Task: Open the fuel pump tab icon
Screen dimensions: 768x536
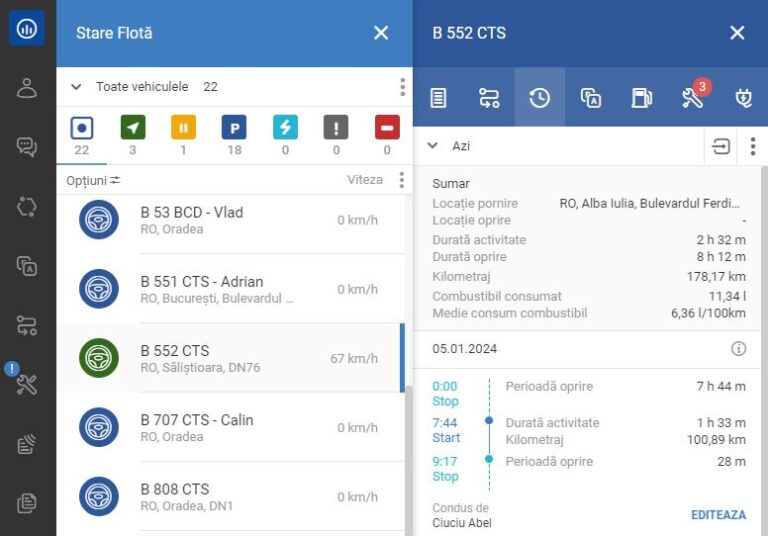Action: coord(641,97)
